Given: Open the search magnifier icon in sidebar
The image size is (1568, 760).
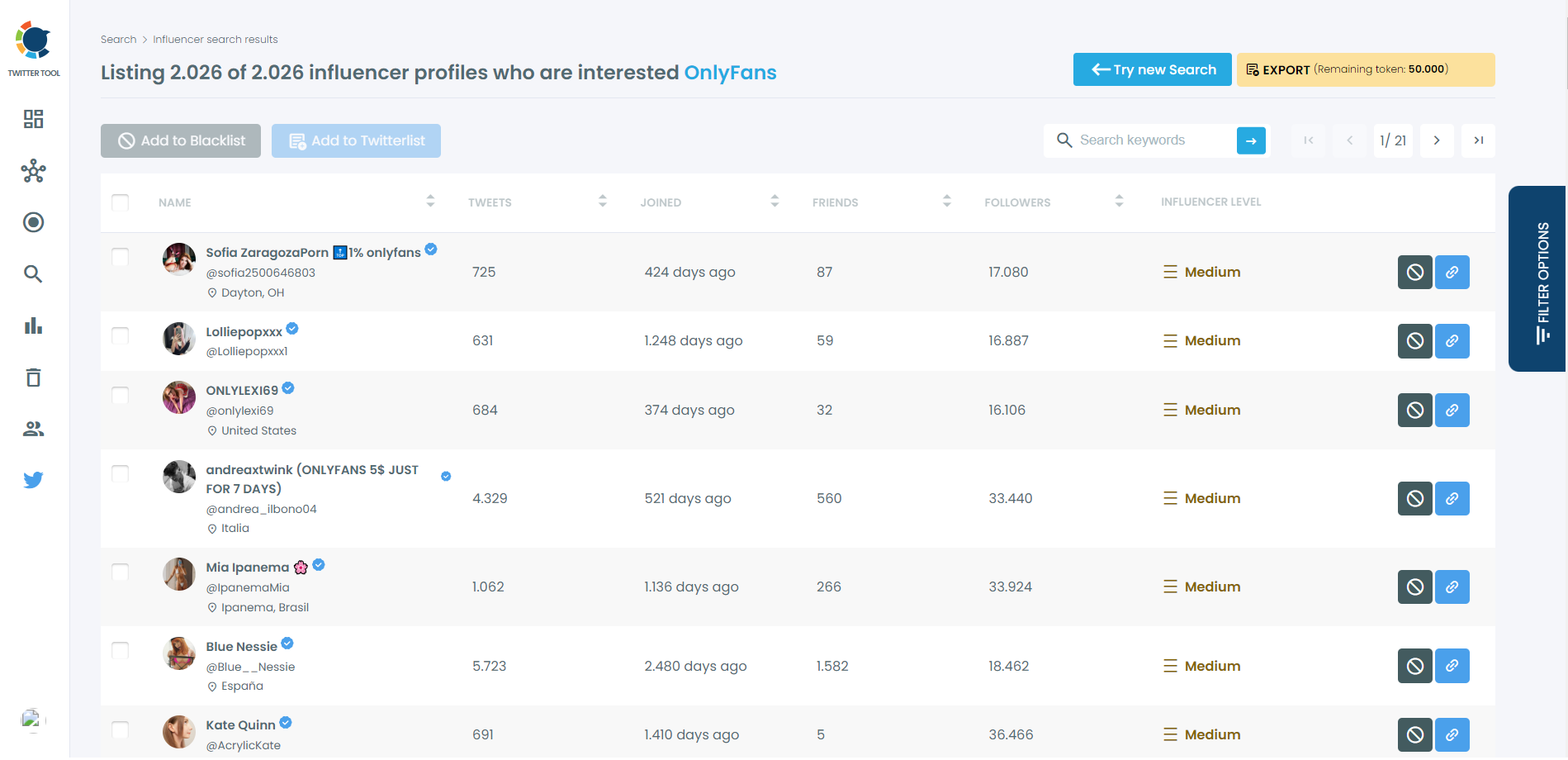Looking at the screenshot, I should click(33, 273).
